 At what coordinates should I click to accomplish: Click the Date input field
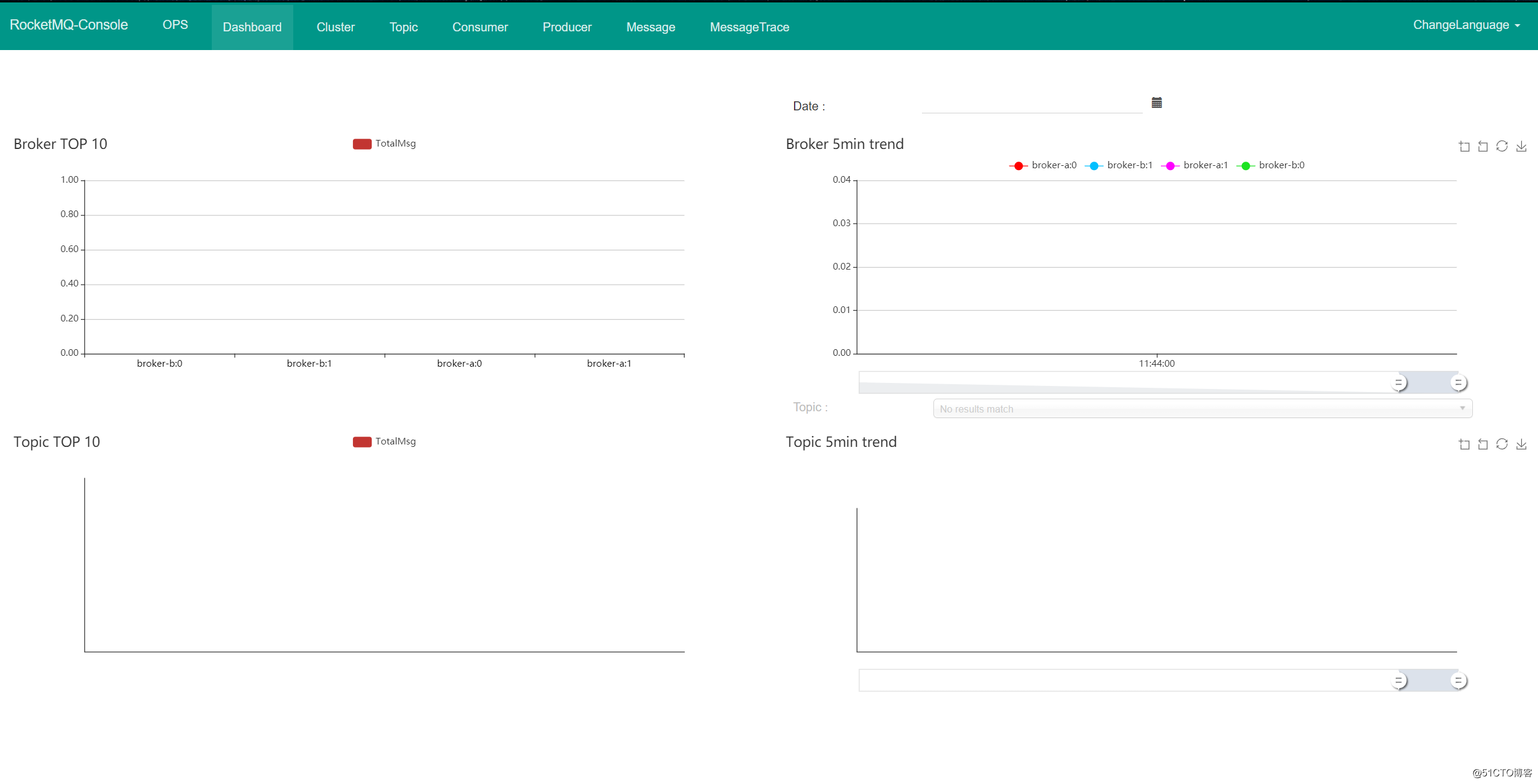point(1032,104)
